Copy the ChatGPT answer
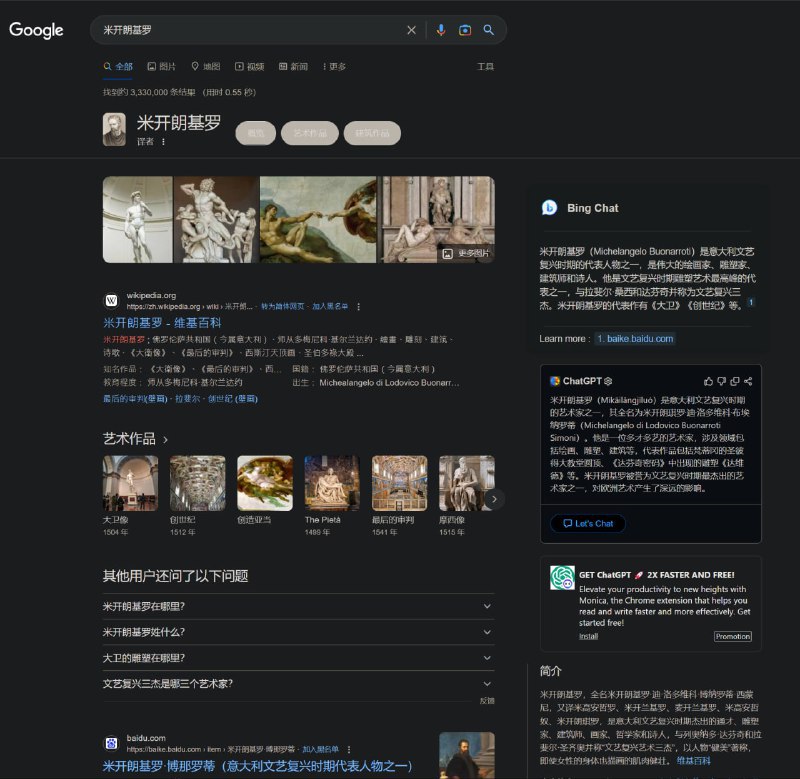This screenshot has width=800, height=779. (x=735, y=381)
